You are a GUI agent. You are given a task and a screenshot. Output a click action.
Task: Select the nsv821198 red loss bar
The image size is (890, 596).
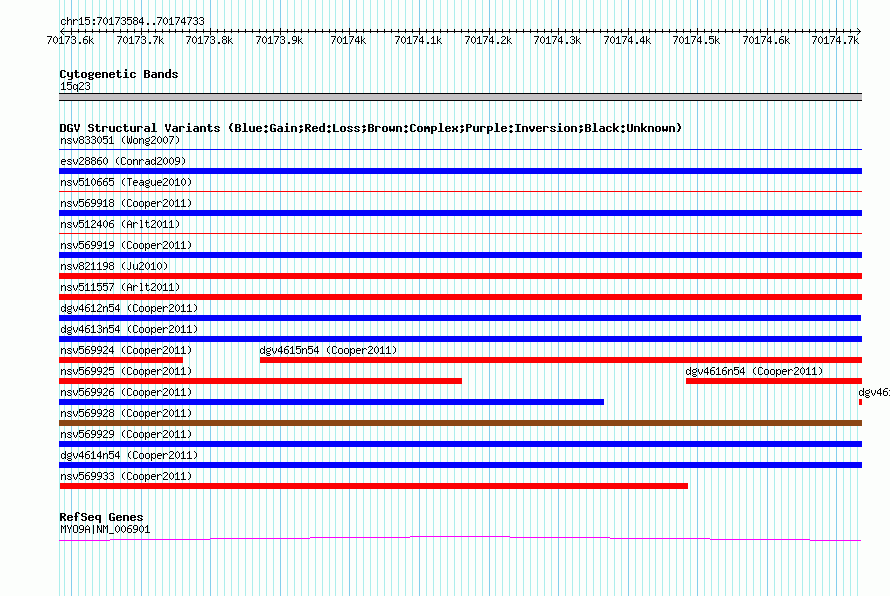pyautogui.click(x=460, y=276)
